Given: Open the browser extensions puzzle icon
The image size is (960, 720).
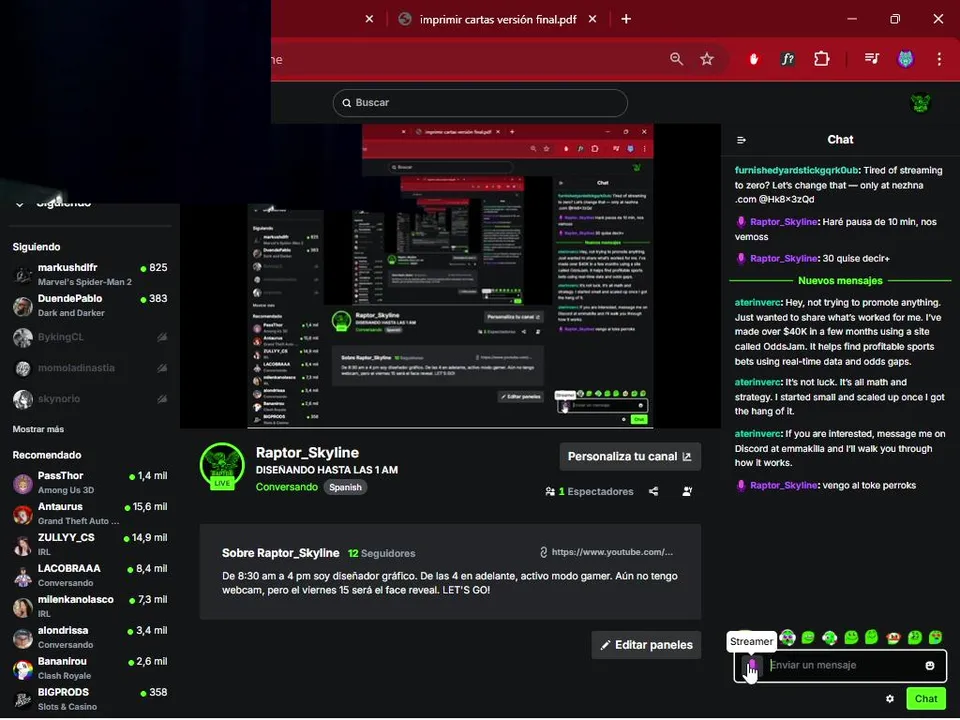Looking at the screenshot, I should [822, 59].
